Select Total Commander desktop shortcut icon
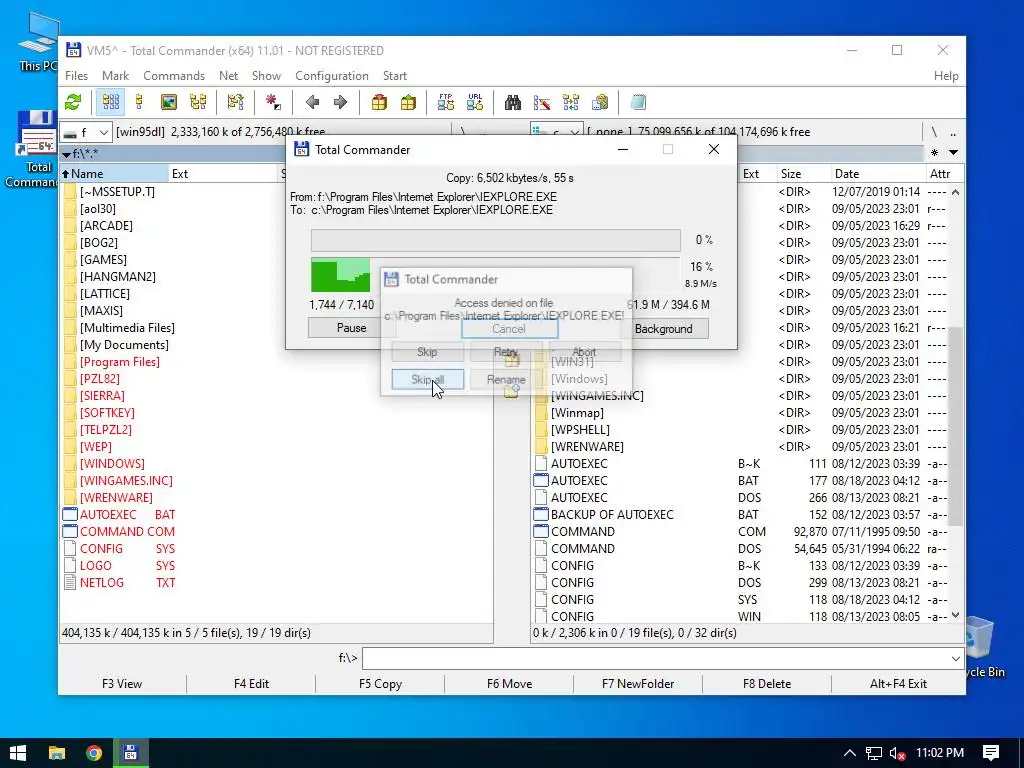1024x768 pixels. pyautogui.click(x=37, y=149)
